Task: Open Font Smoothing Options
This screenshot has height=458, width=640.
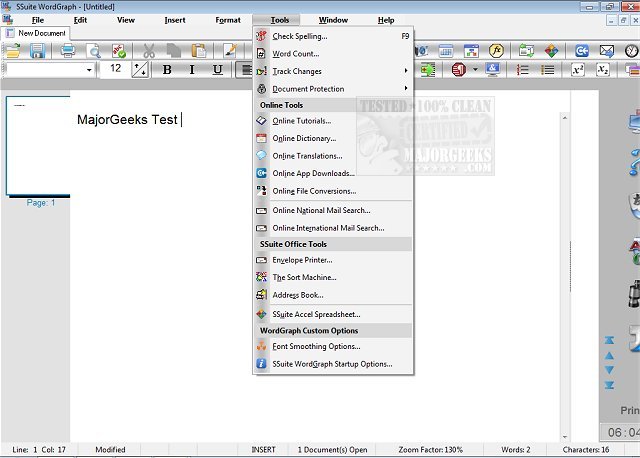Action: coord(333,346)
